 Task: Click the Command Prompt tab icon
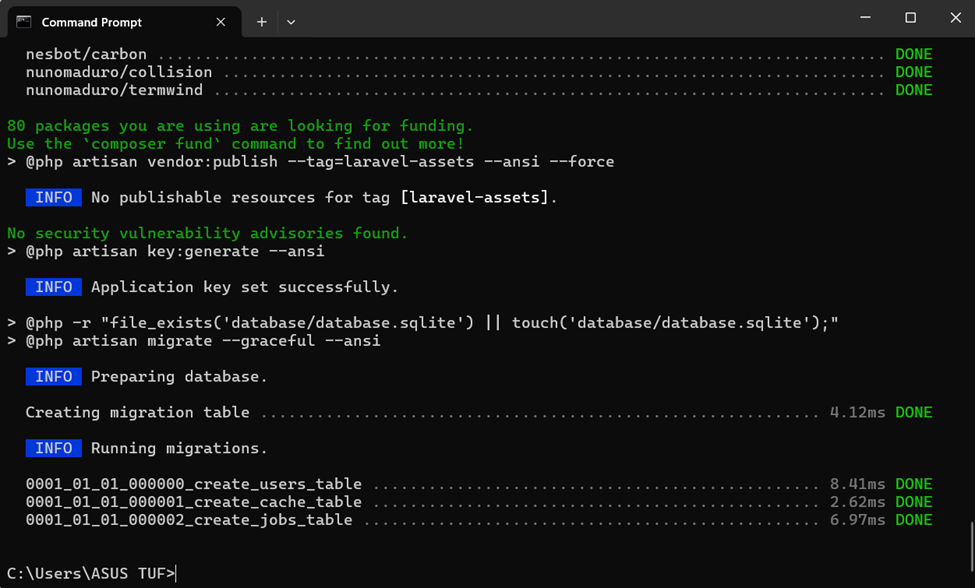24,22
